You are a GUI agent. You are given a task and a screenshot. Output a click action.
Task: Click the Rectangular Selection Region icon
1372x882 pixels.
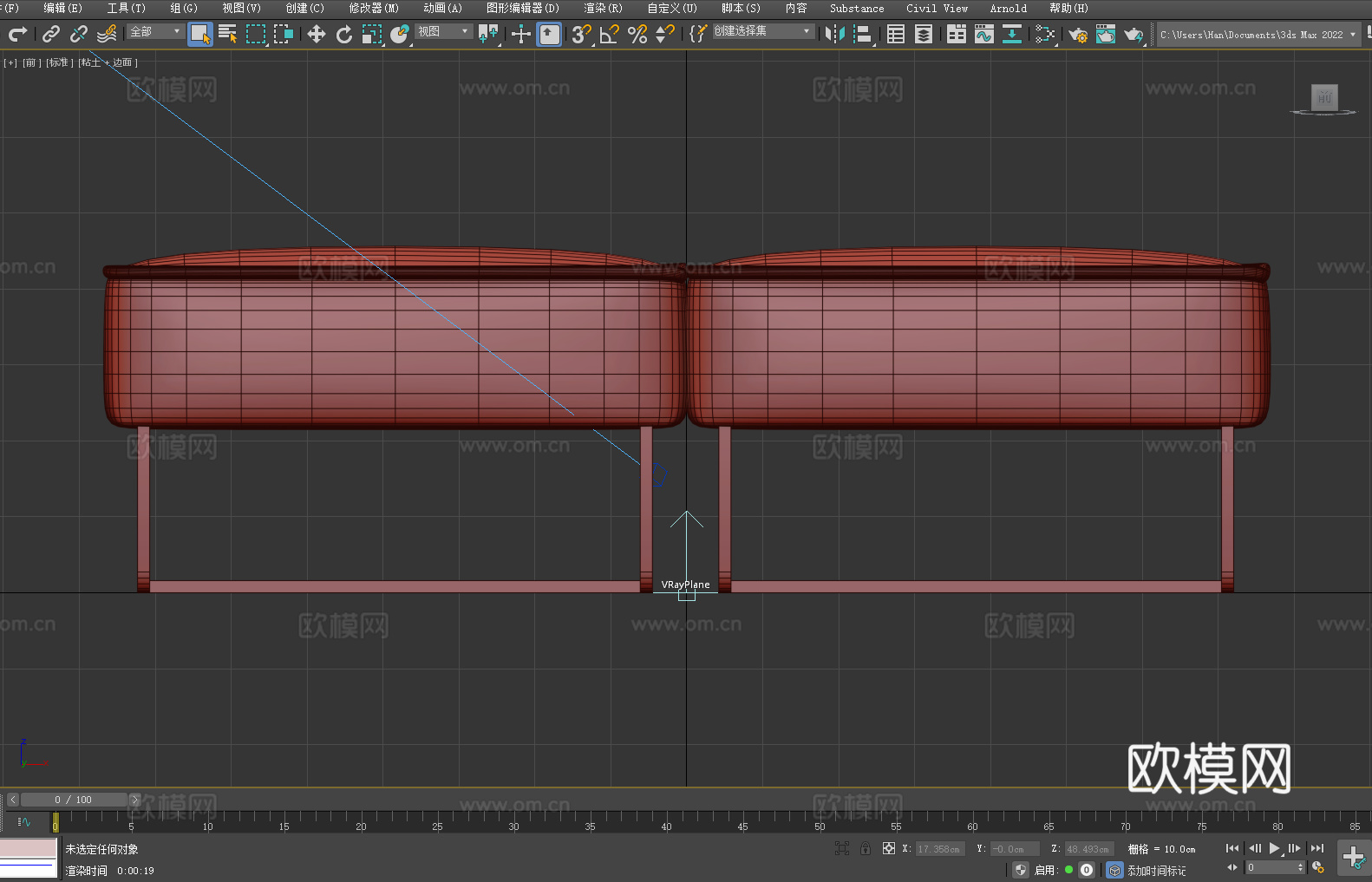pos(256,34)
